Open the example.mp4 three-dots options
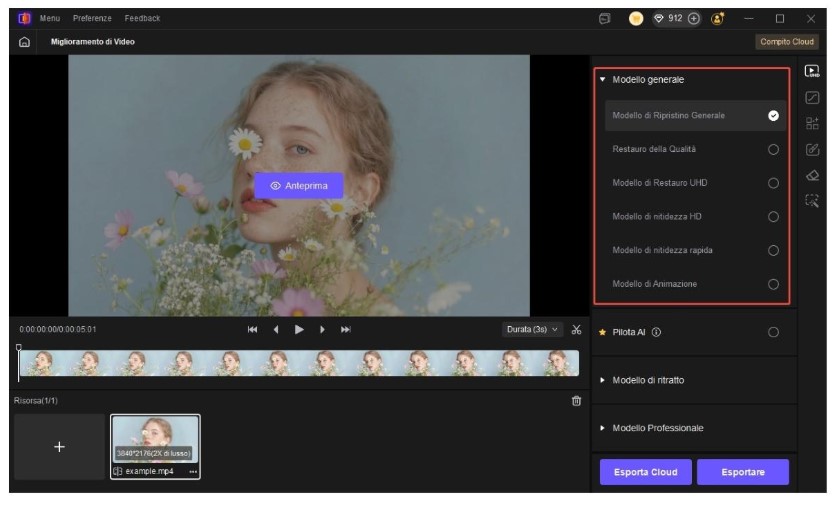Screen dimensions: 838x507 point(193,472)
